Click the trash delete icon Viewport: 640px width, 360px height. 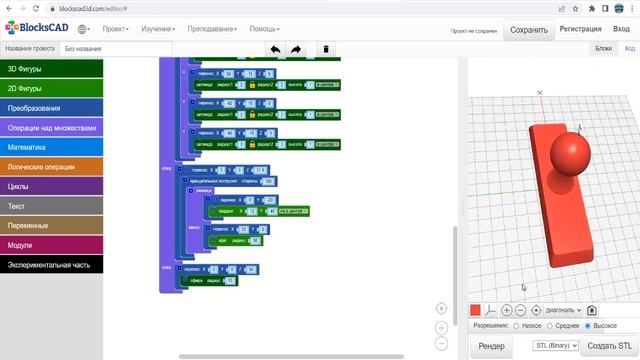pos(326,49)
